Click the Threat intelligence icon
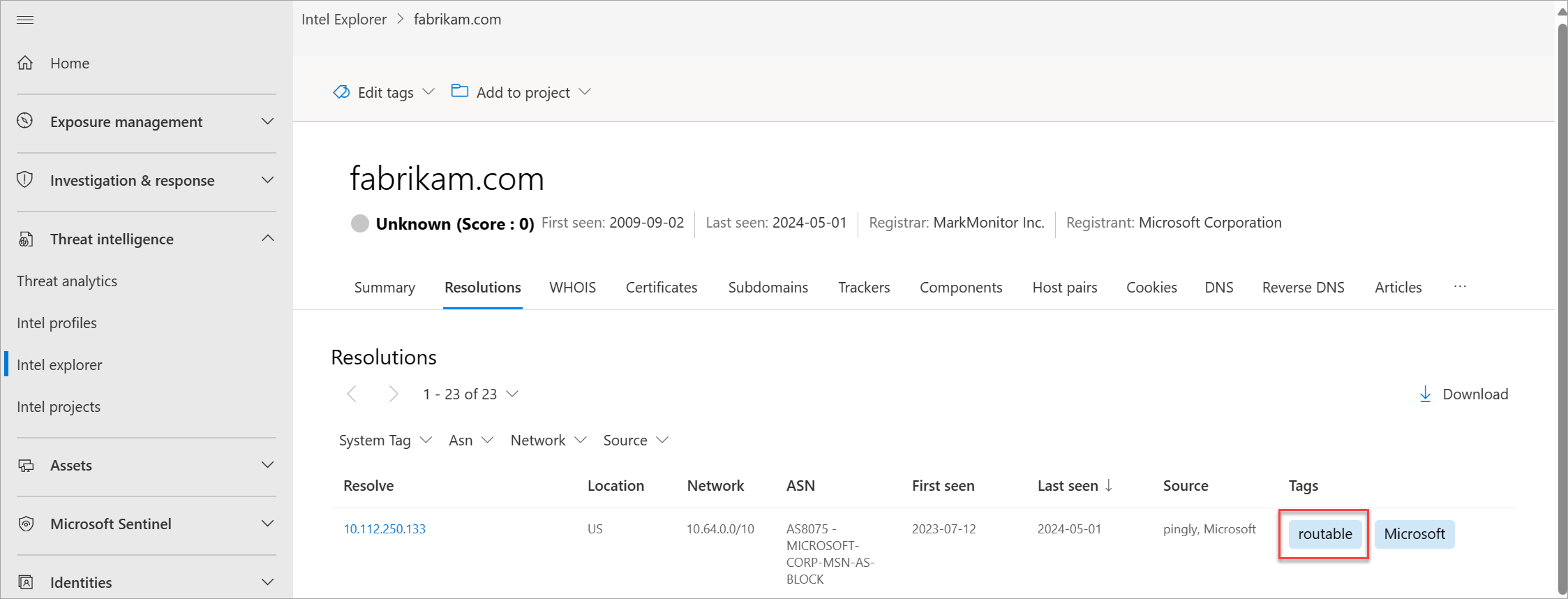Screen dimensions: 1568x599 click(x=25, y=239)
